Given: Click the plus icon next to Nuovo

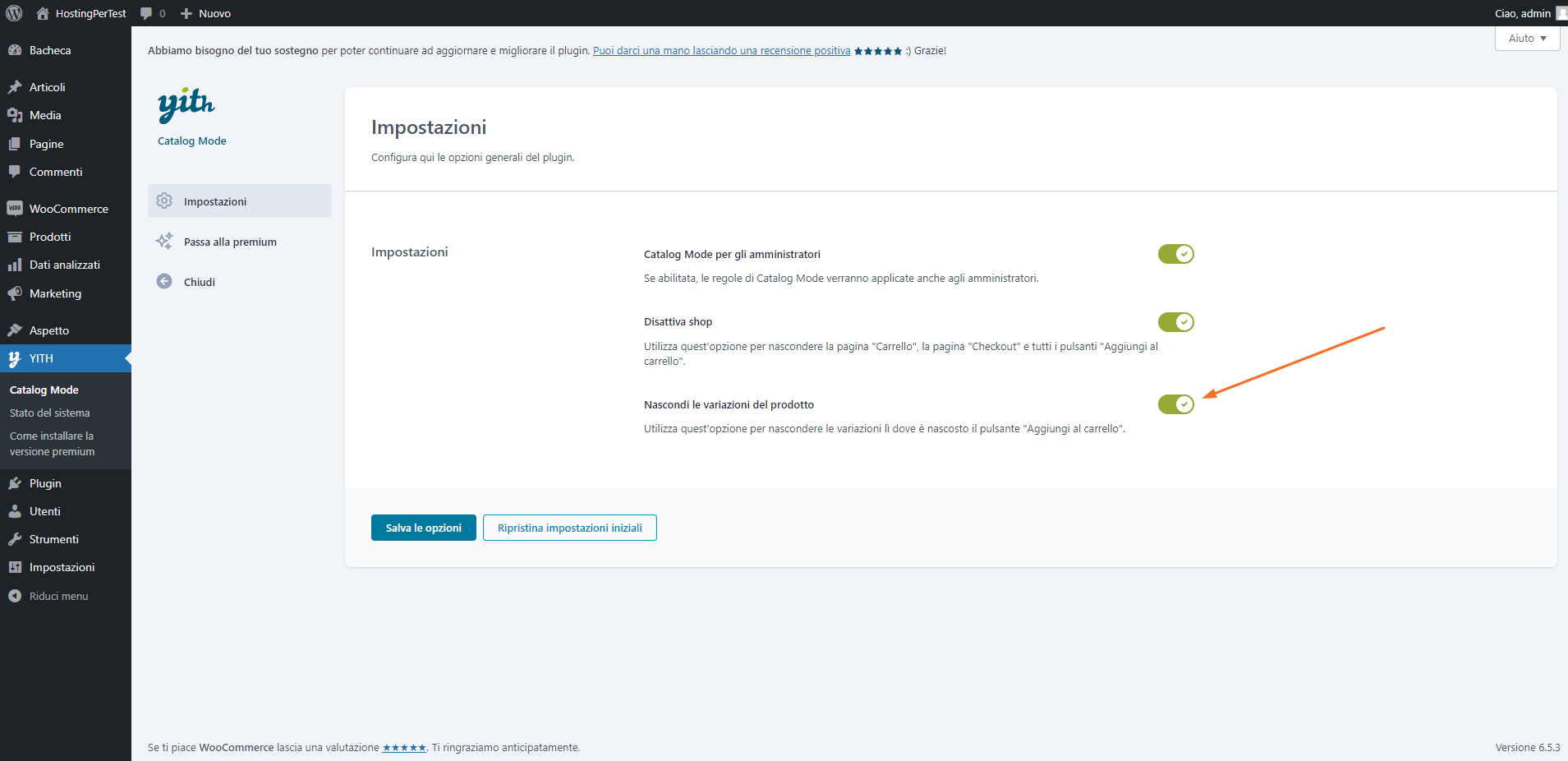Looking at the screenshot, I should point(186,13).
